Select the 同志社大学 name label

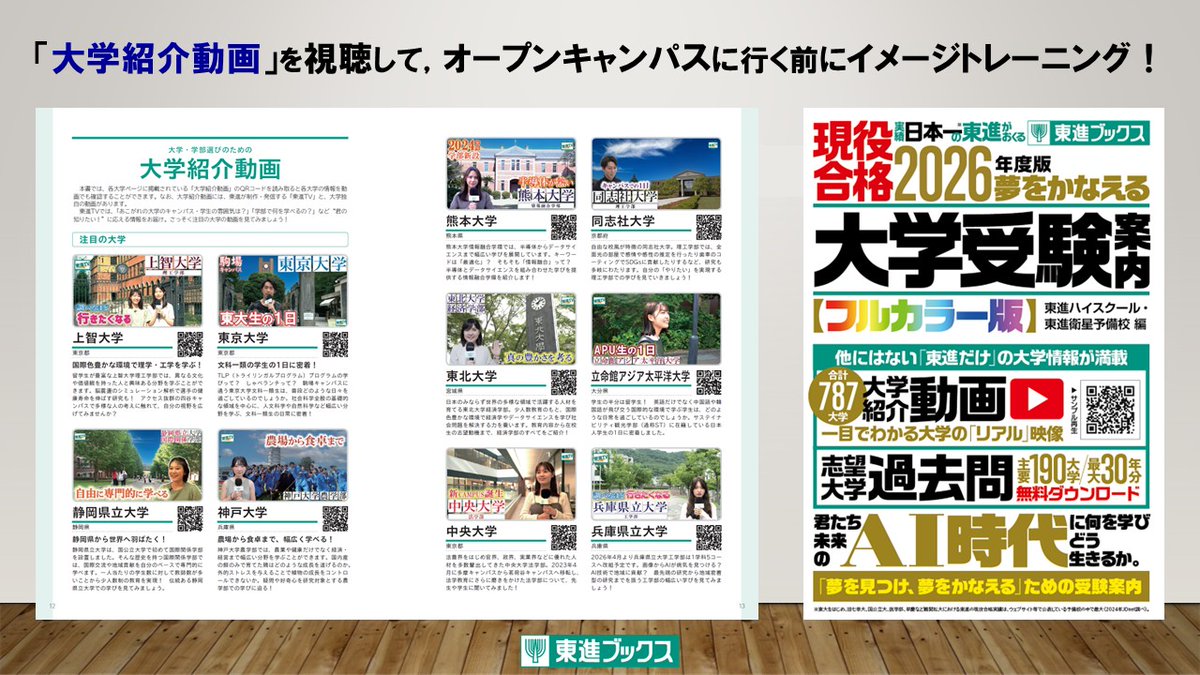point(624,221)
